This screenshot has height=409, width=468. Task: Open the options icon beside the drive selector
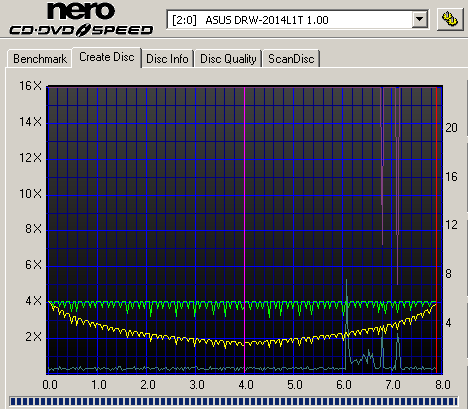450,19
